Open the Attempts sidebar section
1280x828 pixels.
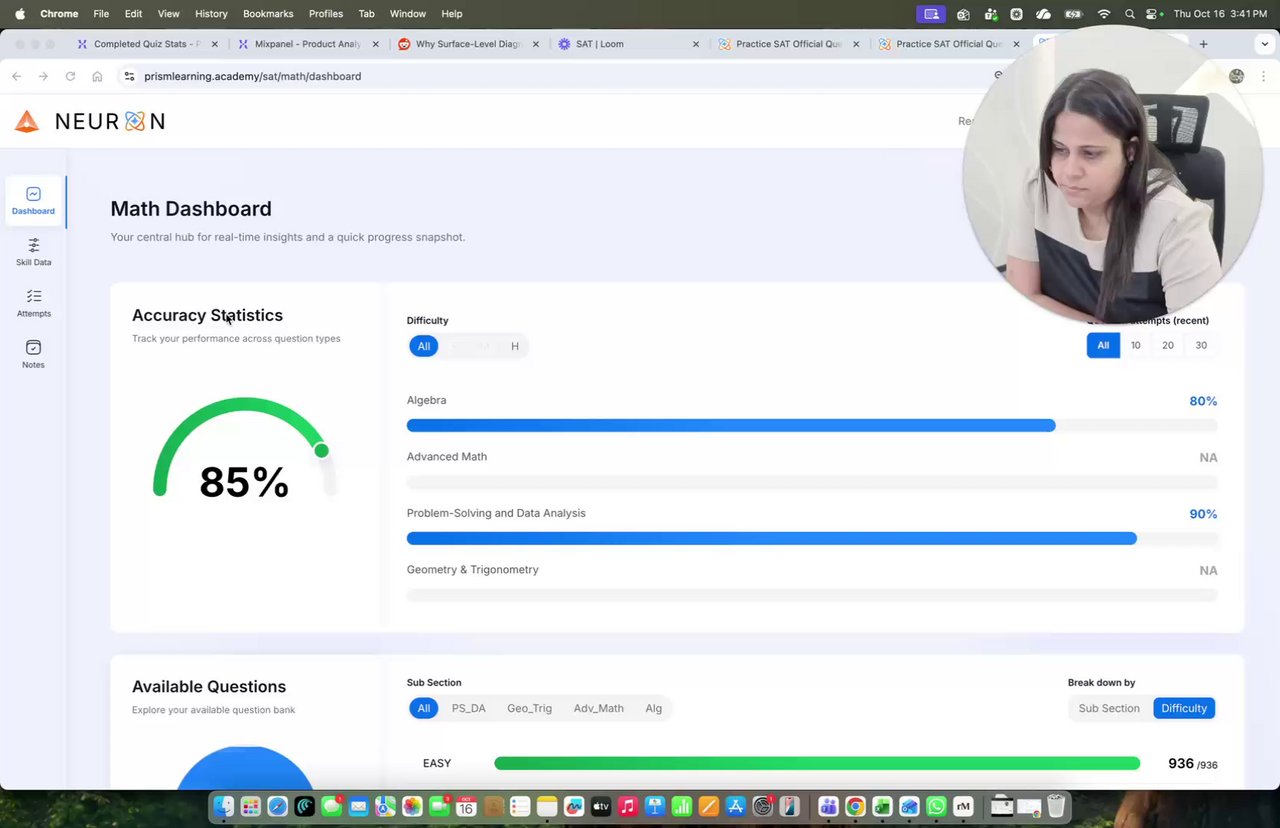(x=33, y=303)
